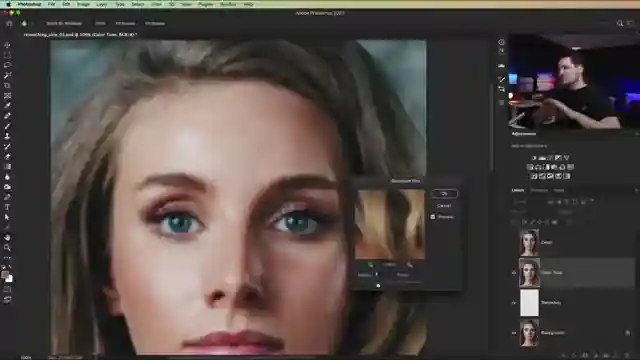Select the Rectangular Marquee tool

point(7,55)
